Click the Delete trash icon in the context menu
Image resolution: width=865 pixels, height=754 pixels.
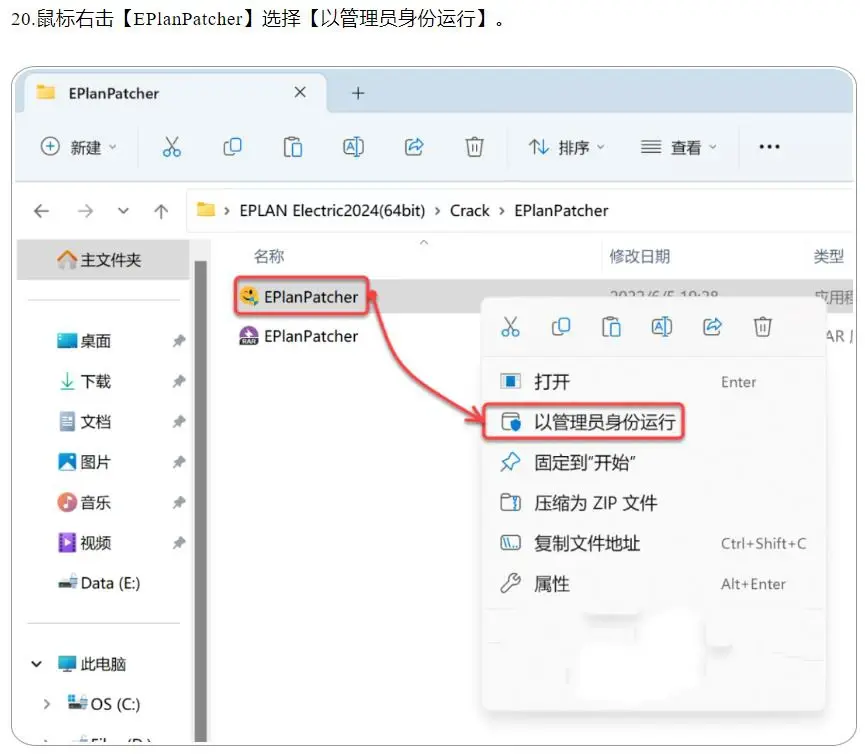coord(762,327)
